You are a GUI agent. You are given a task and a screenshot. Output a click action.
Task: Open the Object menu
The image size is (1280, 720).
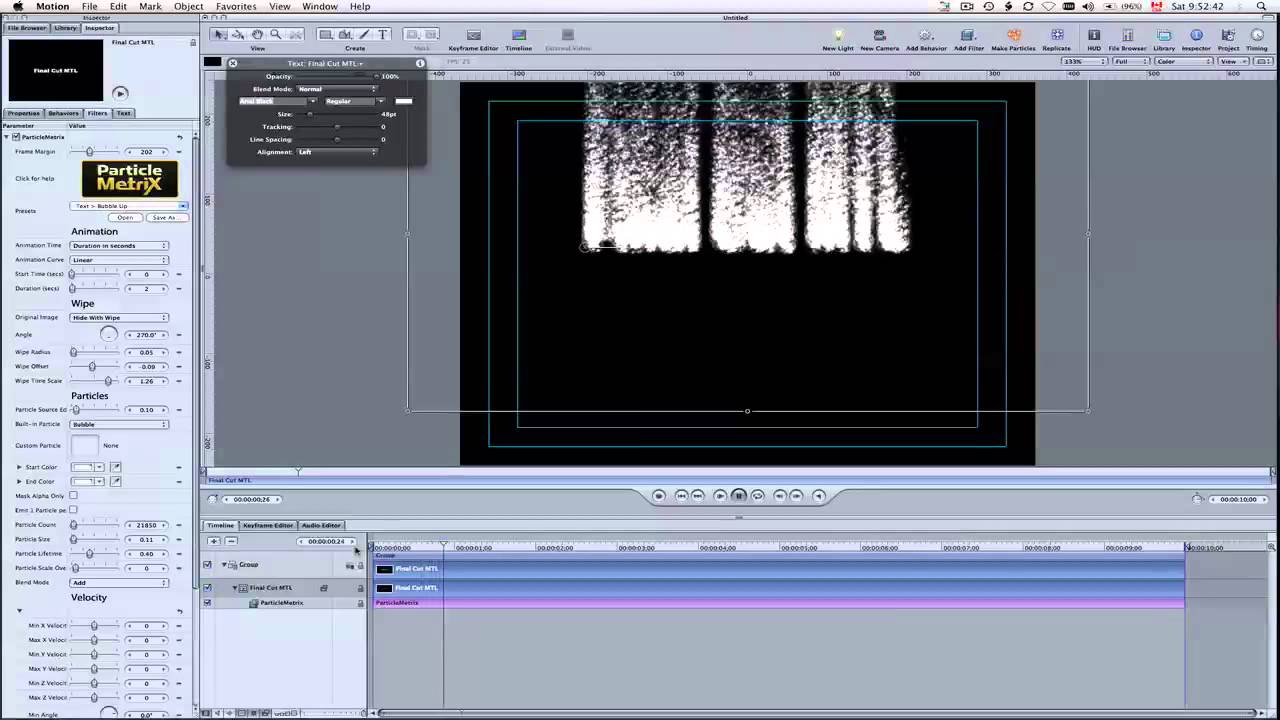click(188, 6)
